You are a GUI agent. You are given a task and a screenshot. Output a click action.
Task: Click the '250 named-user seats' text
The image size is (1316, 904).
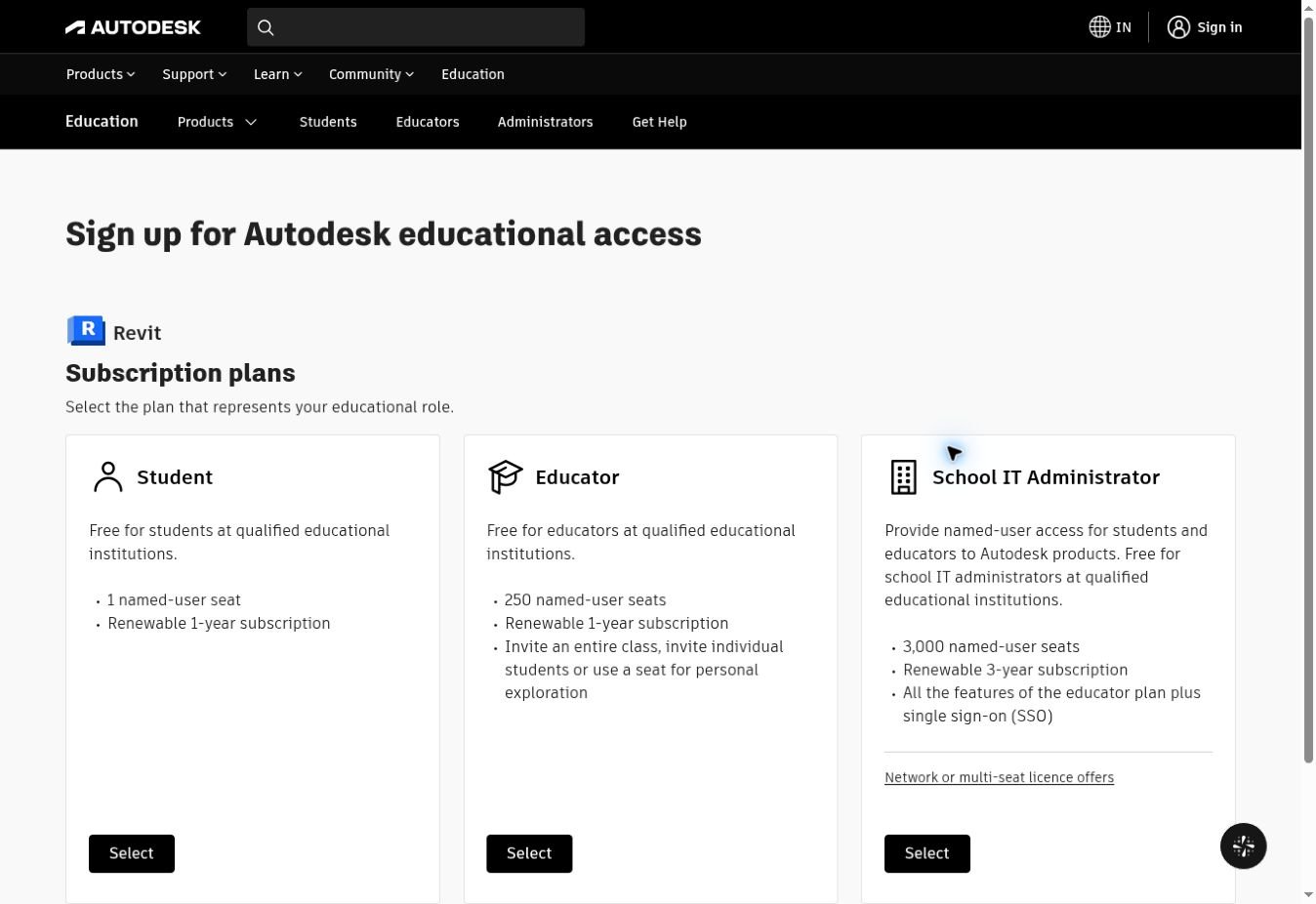[585, 600]
